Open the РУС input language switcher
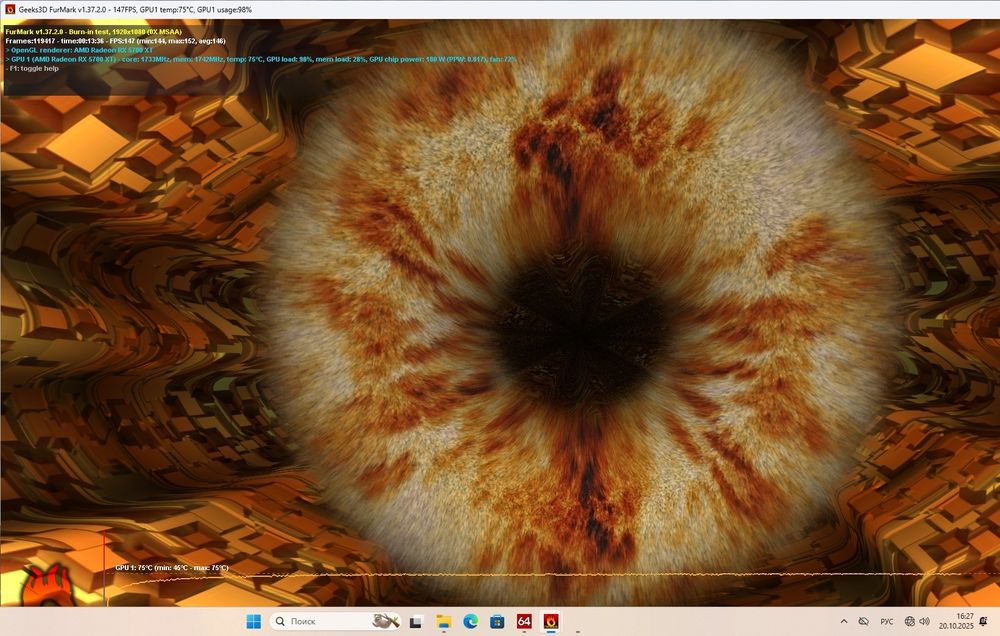 click(x=886, y=621)
